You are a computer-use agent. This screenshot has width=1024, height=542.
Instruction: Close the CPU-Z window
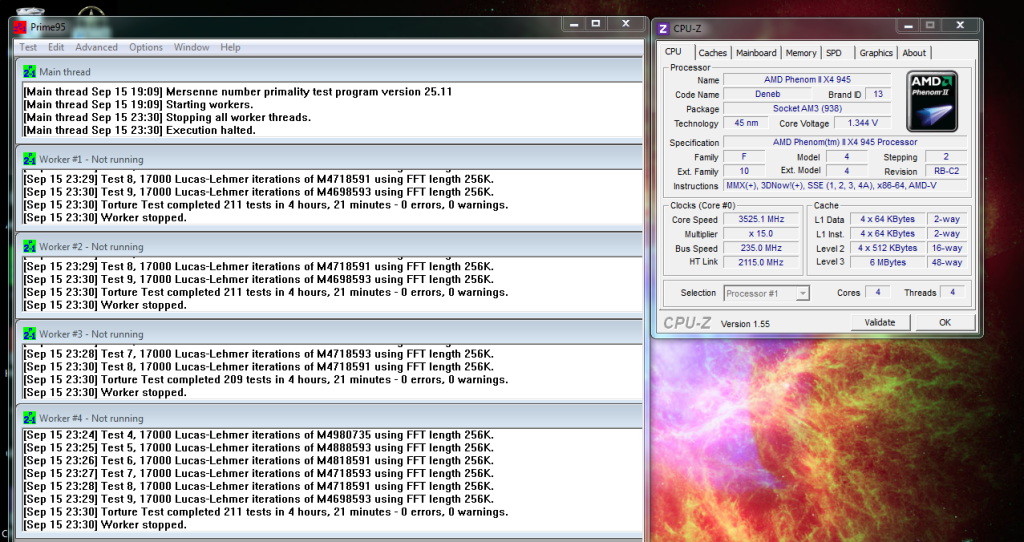[960, 26]
